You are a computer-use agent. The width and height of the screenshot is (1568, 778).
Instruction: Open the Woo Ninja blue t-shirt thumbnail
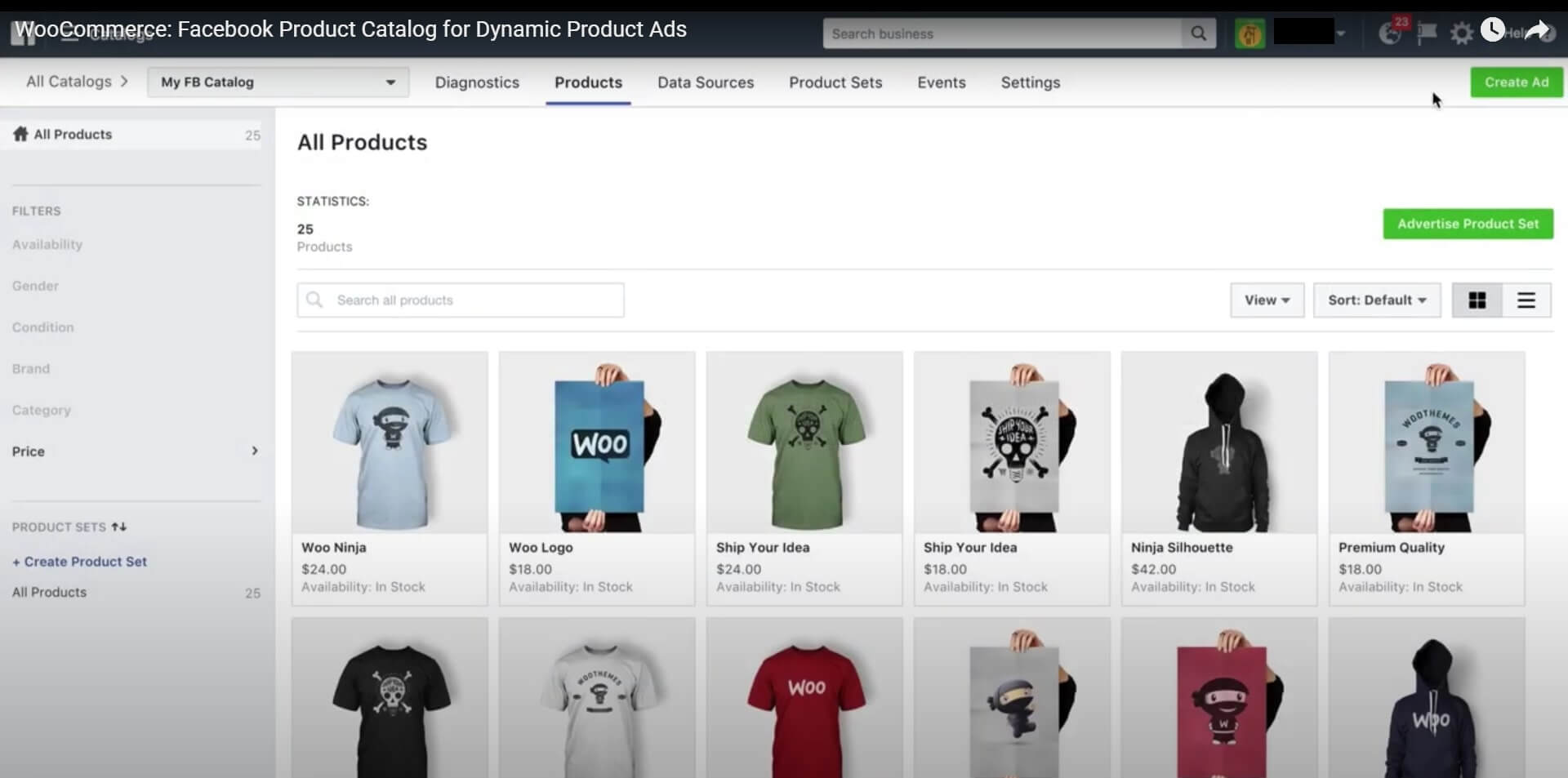click(390, 443)
